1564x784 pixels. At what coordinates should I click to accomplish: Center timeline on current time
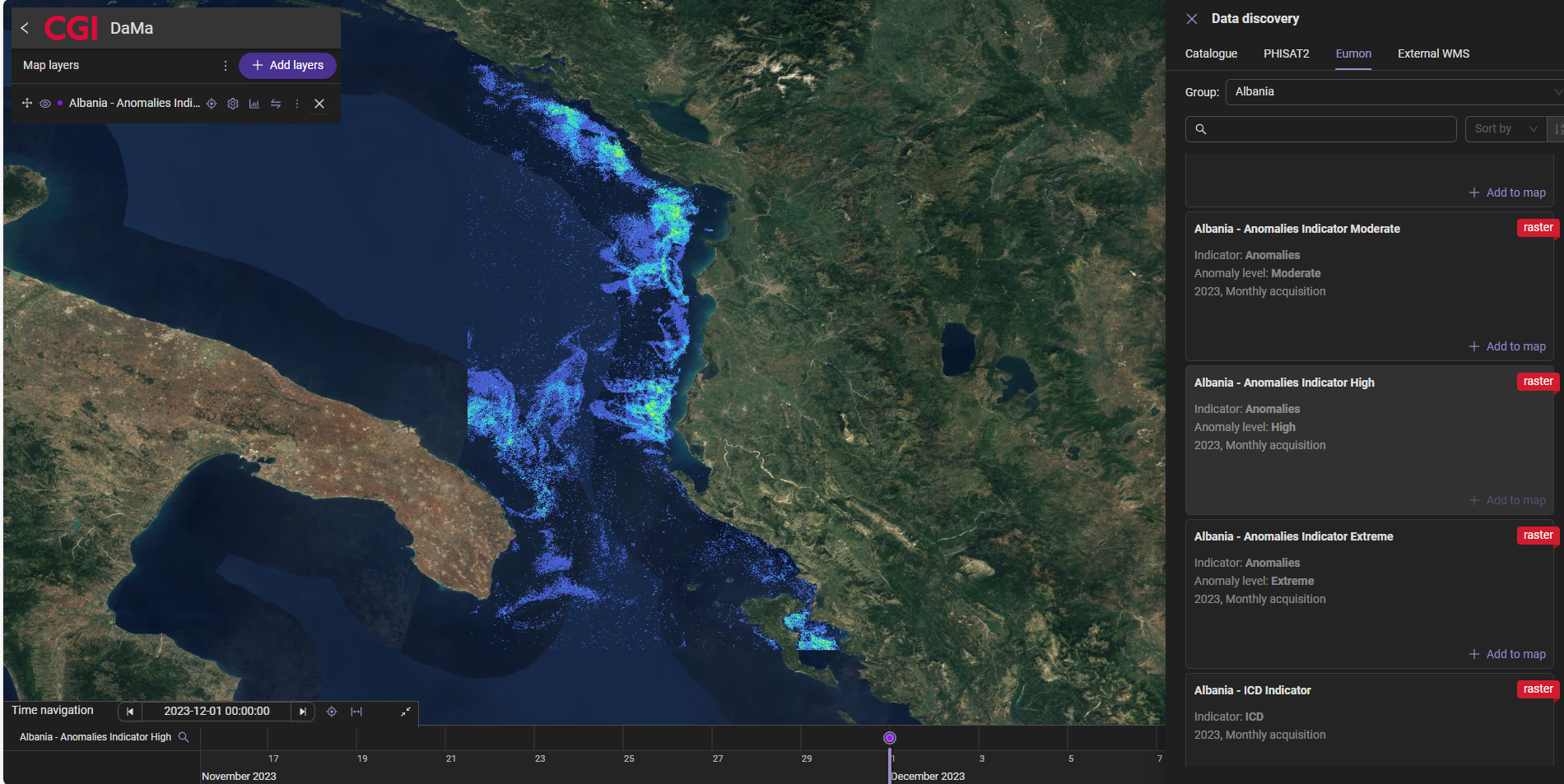pos(332,712)
